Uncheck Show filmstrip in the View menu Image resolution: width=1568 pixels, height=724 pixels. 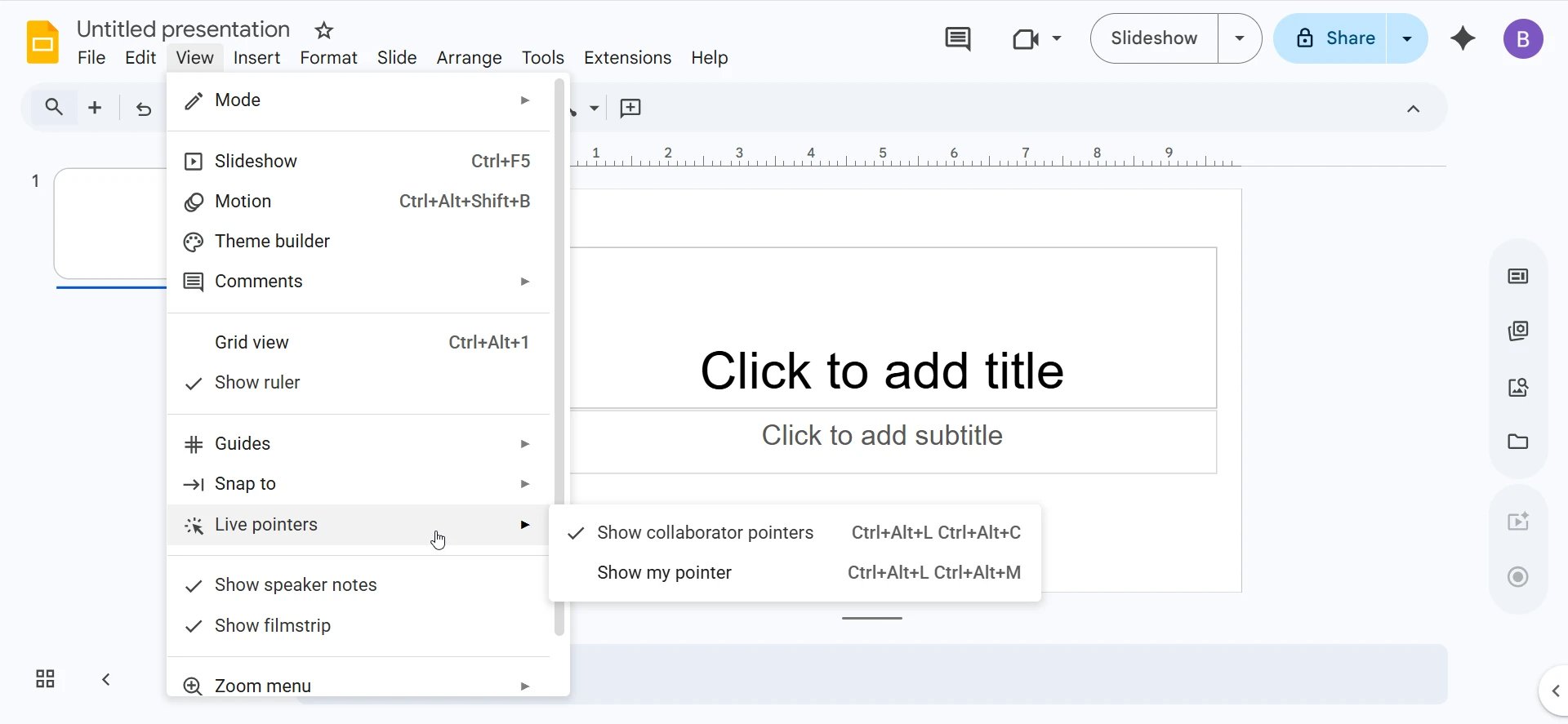click(x=272, y=626)
